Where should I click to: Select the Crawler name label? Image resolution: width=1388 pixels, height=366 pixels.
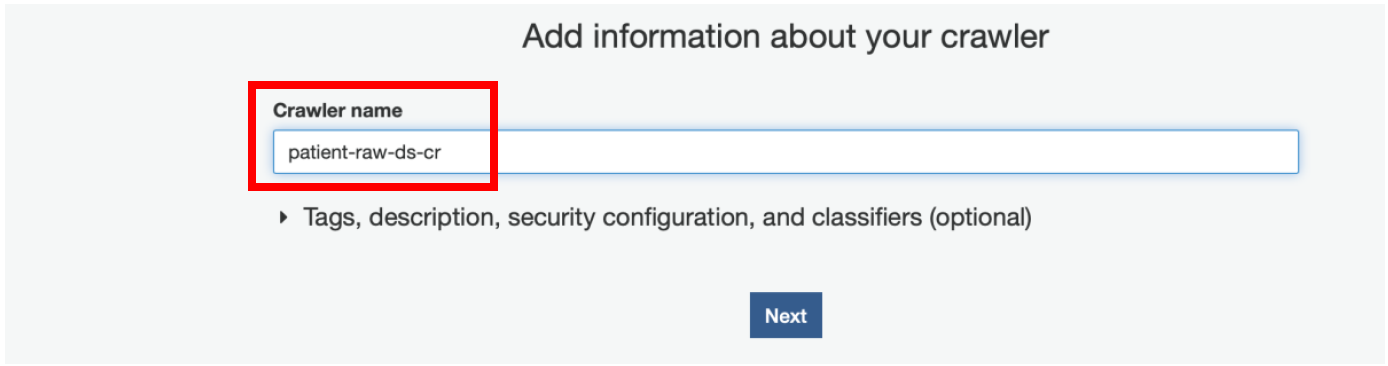(338, 110)
